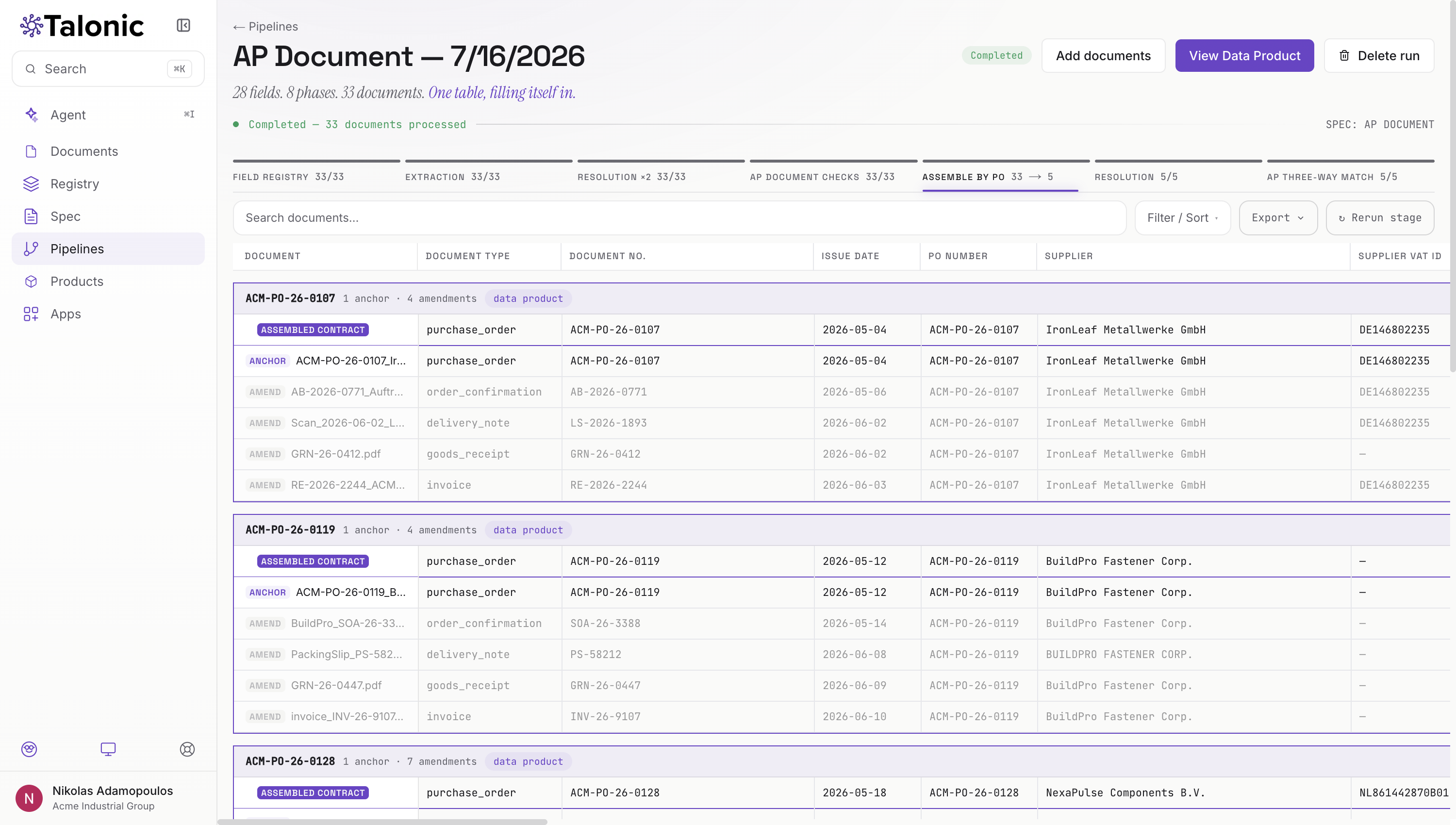Click the search magnifier icon

(31, 69)
